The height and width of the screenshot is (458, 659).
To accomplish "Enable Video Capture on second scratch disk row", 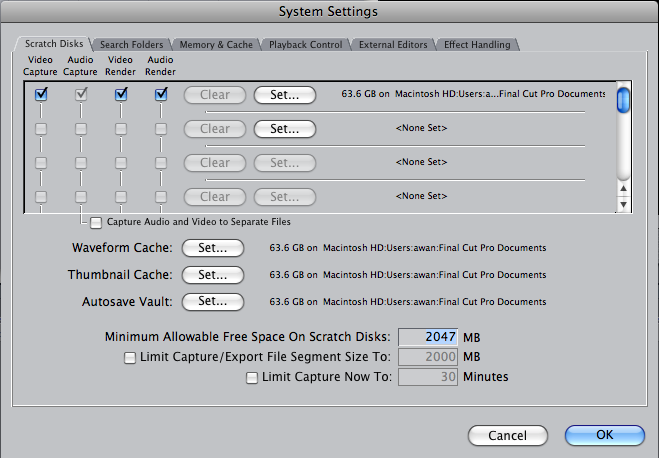I will coord(41,129).
